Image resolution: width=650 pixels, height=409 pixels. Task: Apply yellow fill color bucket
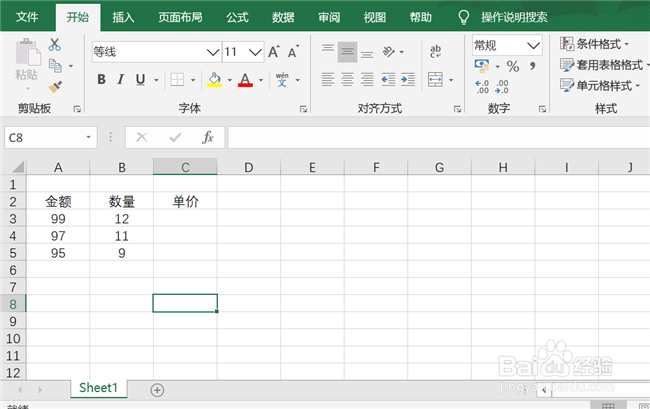[x=214, y=79]
